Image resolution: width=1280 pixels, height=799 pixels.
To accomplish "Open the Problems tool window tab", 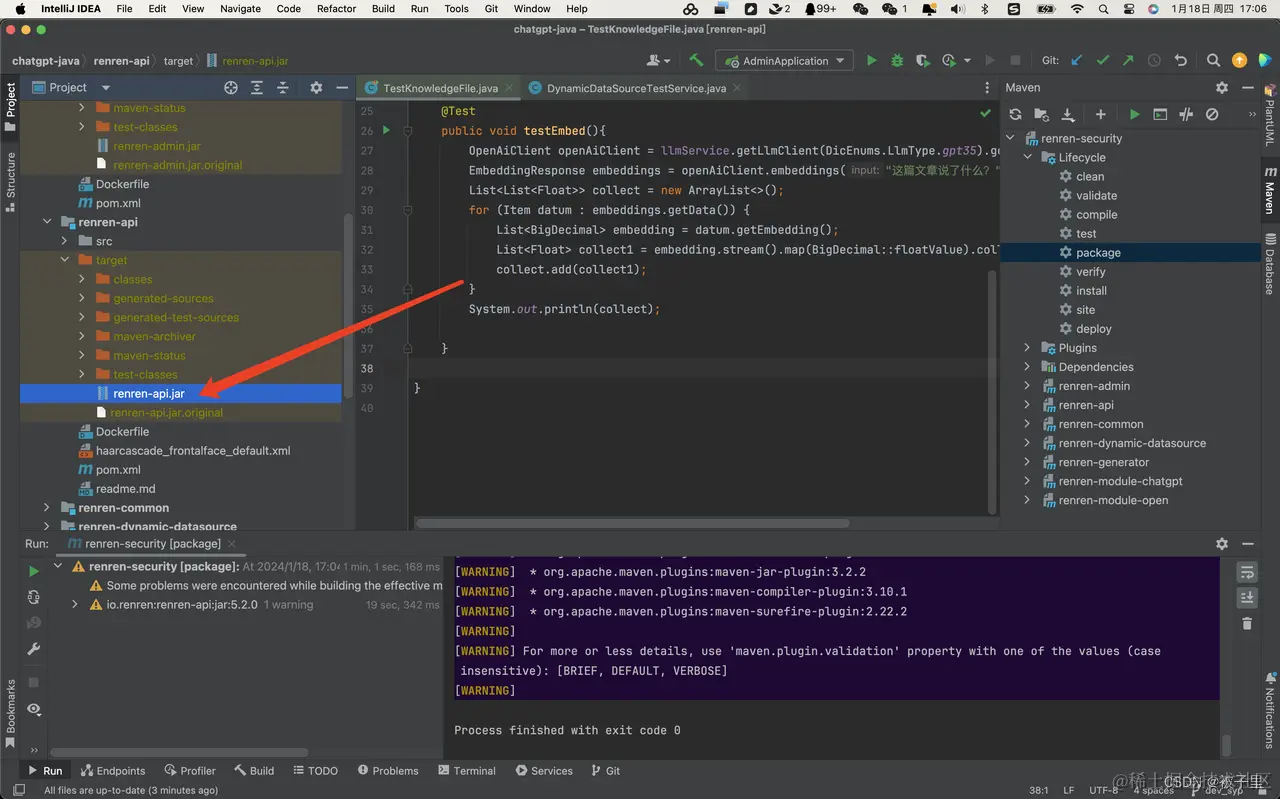I will point(386,771).
